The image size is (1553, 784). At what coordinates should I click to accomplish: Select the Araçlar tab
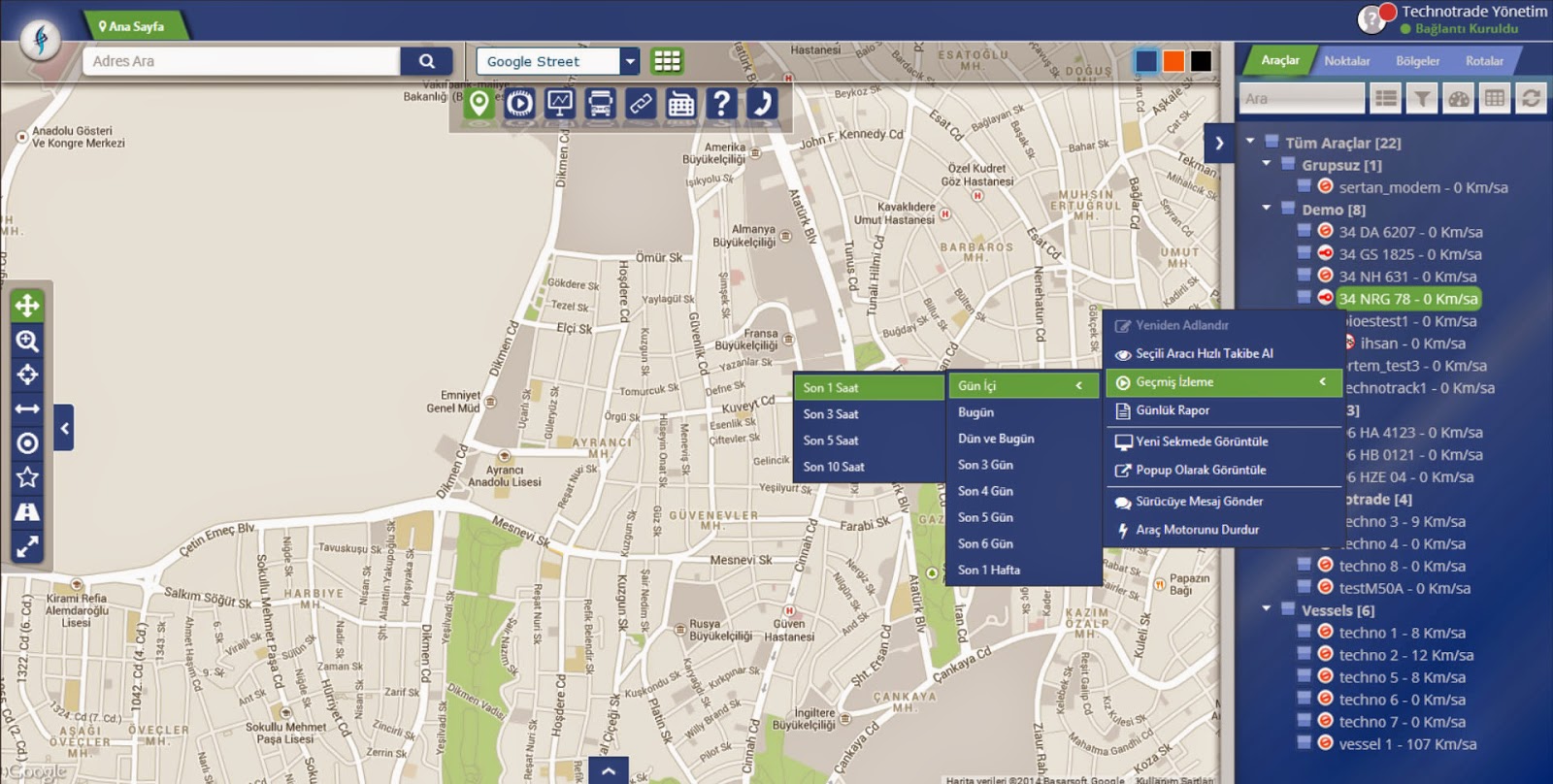pyautogui.click(x=1279, y=60)
